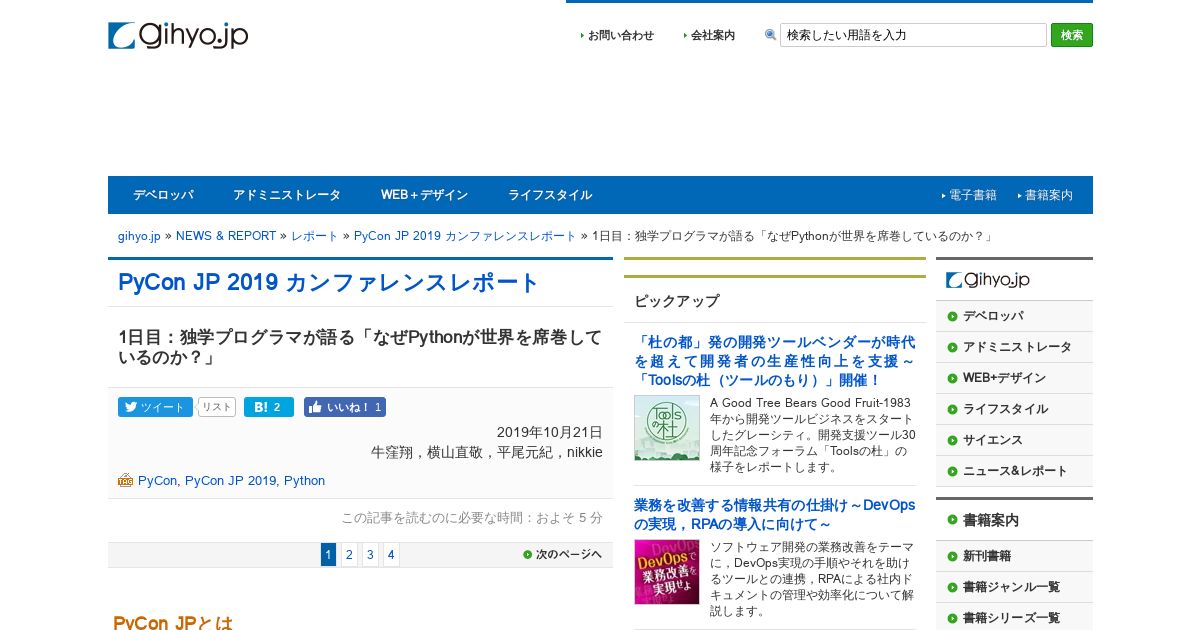Image resolution: width=1200 pixels, height=630 pixels.
Task: Click the green 検索 button
Action: pyautogui.click(x=1072, y=35)
